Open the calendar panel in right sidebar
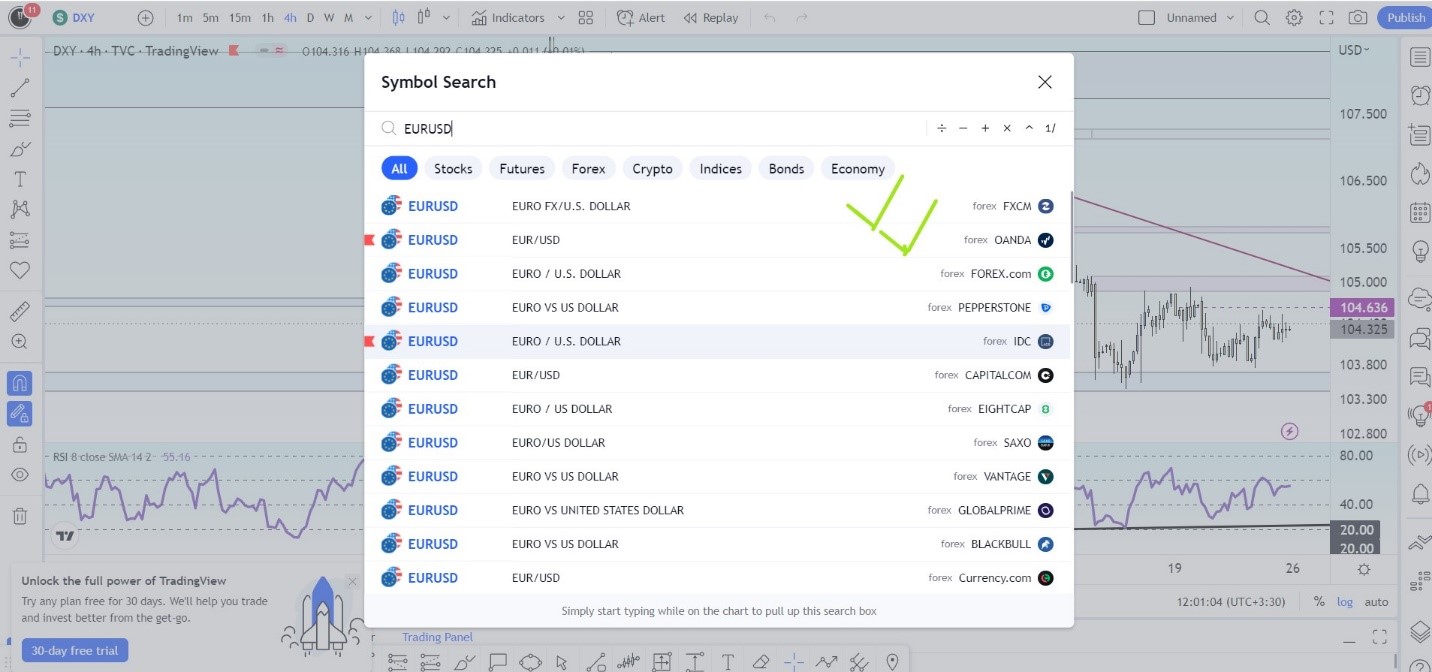Image resolution: width=1432 pixels, height=672 pixels. 1419,212
